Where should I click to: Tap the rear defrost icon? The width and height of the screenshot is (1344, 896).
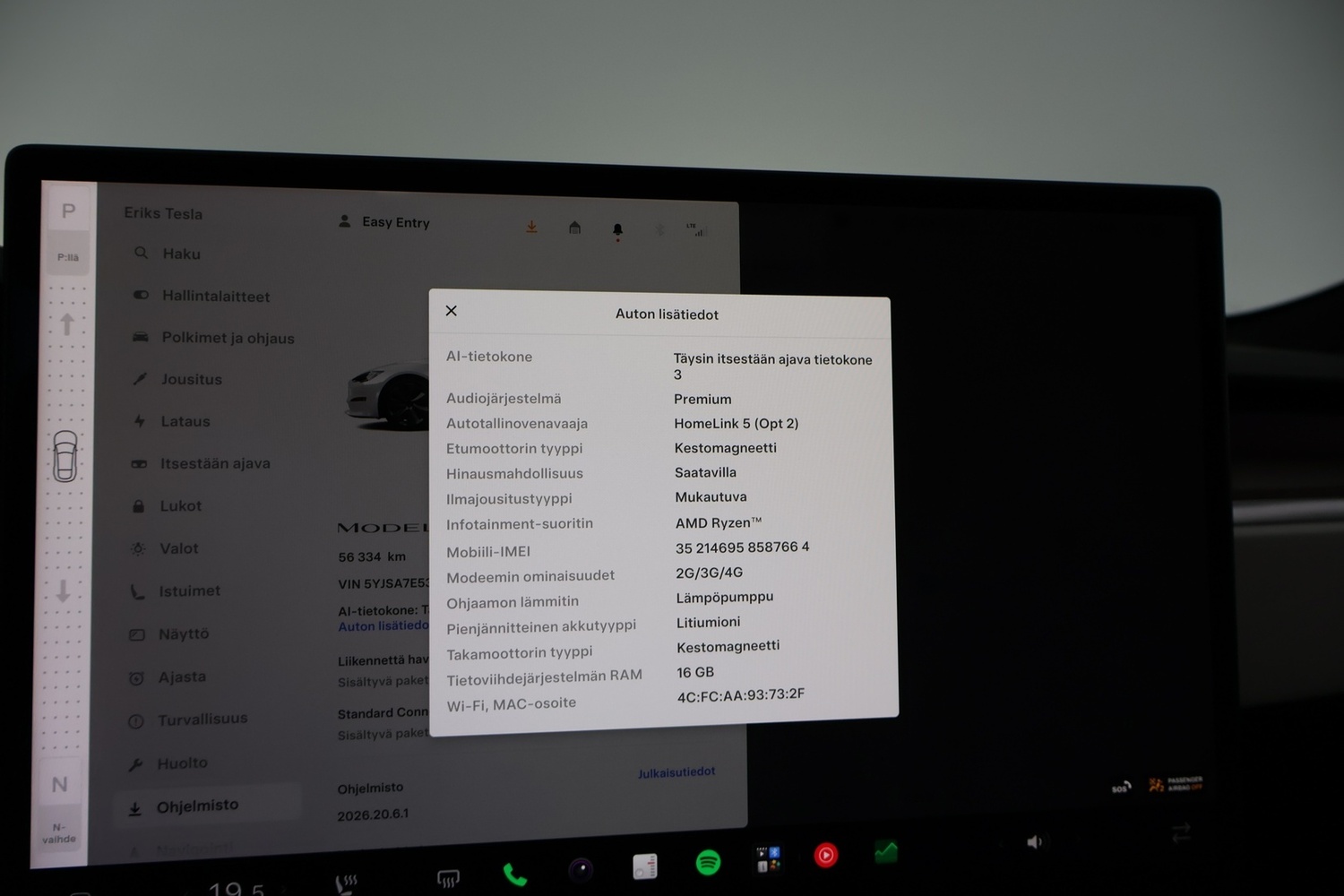448,878
